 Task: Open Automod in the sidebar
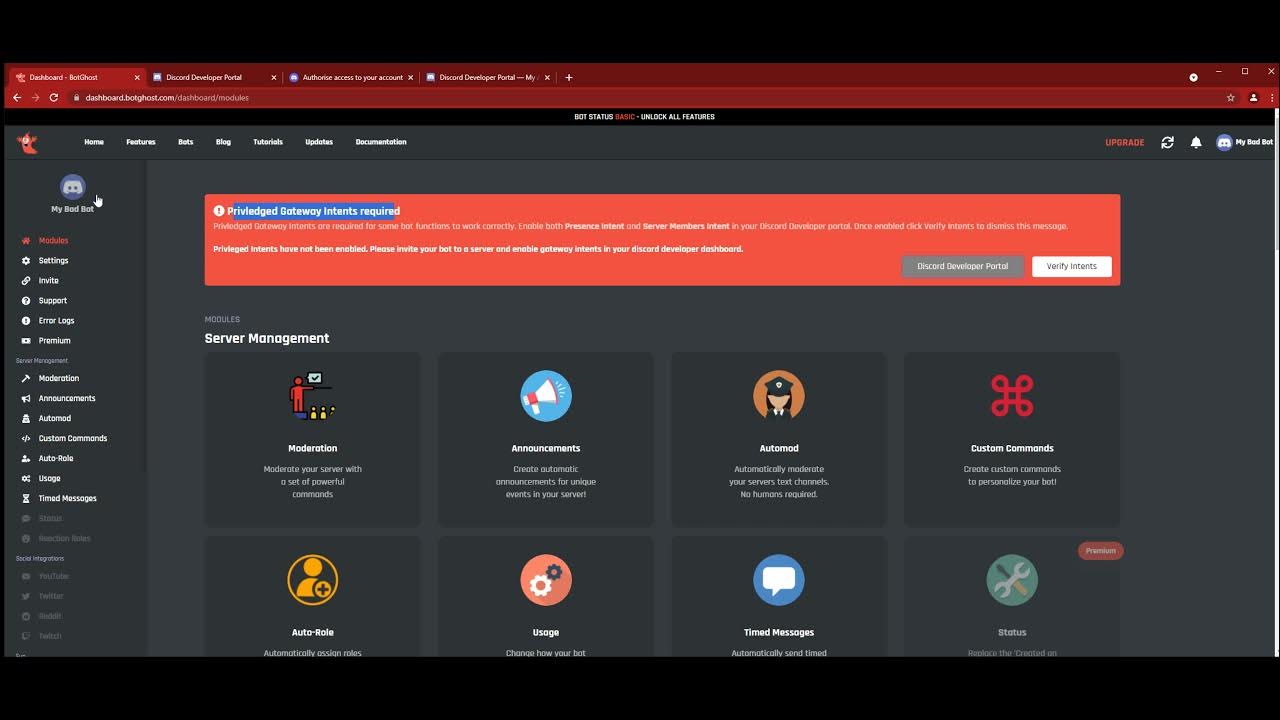point(55,418)
